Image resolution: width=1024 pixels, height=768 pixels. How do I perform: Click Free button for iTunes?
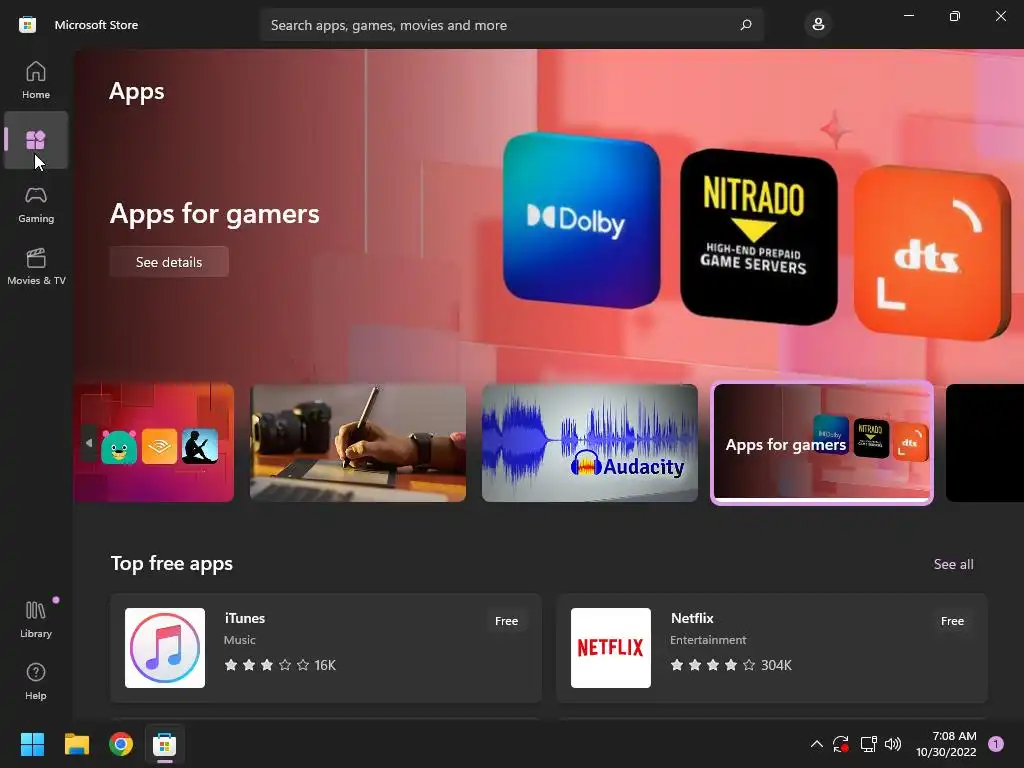pos(506,621)
